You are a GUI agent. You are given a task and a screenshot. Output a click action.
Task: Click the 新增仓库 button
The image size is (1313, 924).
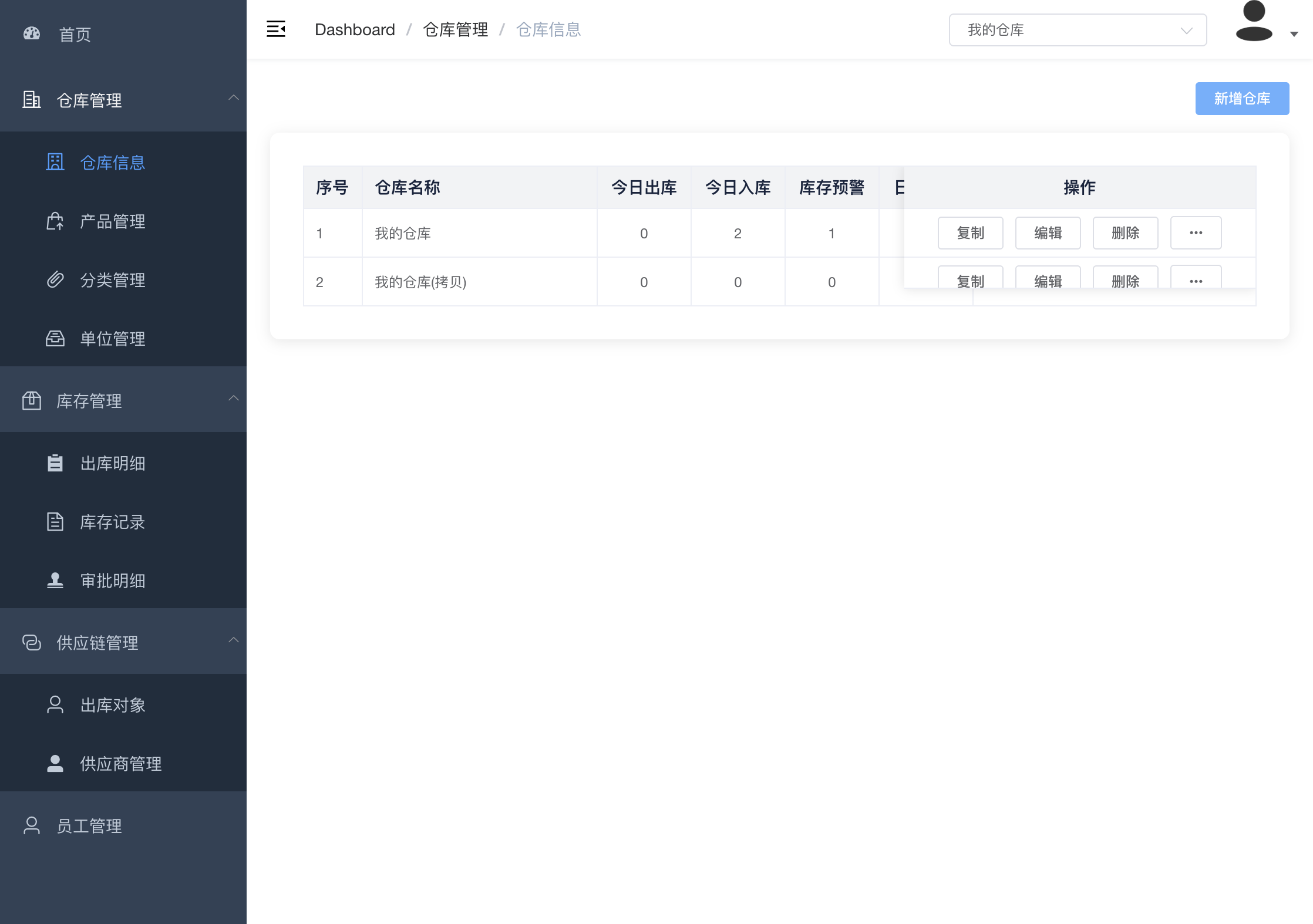[1242, 99]
